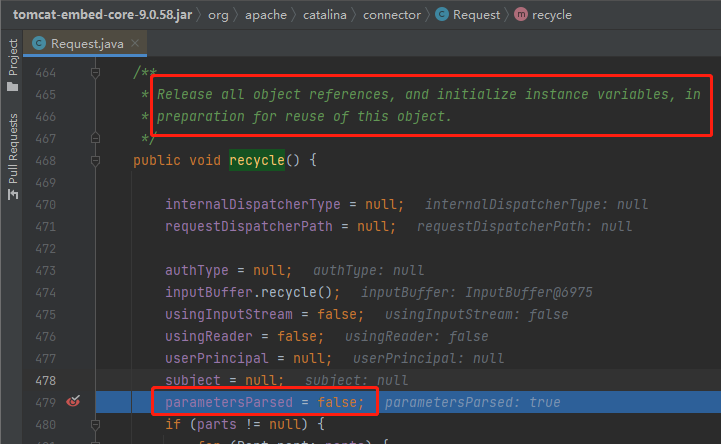This screenshot has height=444, width=721.
Task: Click line number 478 in the gutter
Action: (46, 381)
